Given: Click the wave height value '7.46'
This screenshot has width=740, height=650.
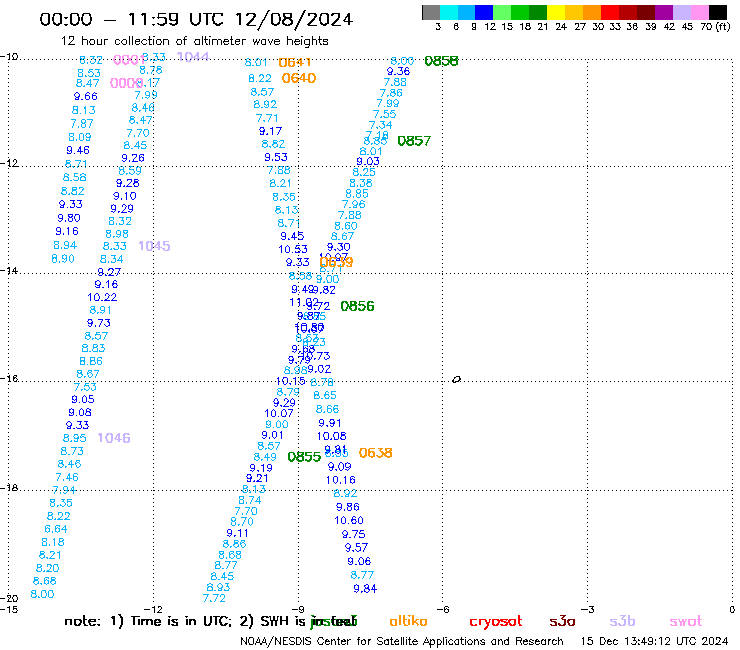Looking at the screenshot, I should pyautogui.click(x=67, y=477).
